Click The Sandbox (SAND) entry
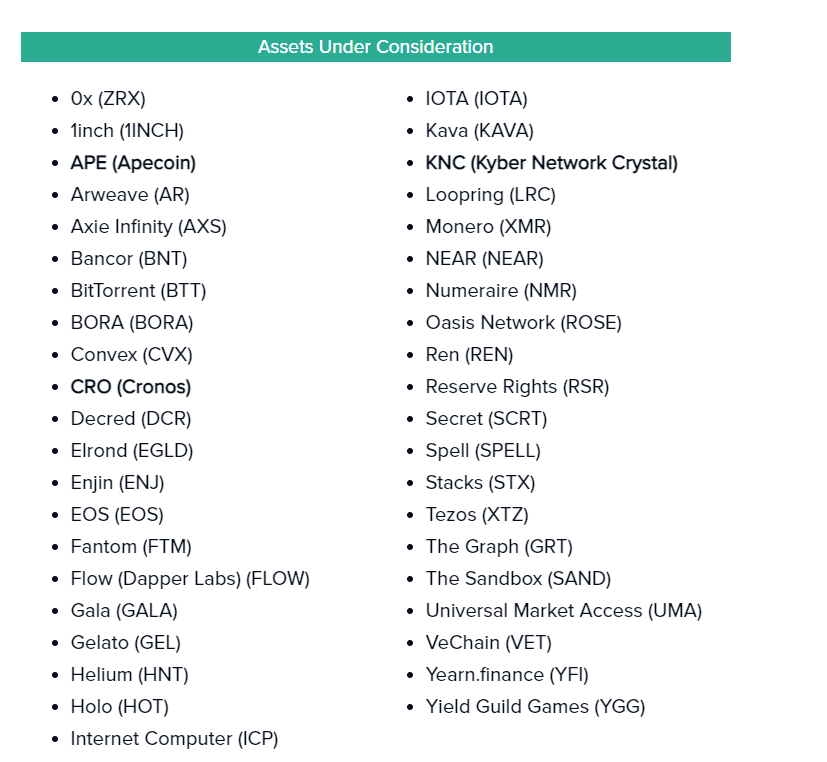 coord(518,579)
